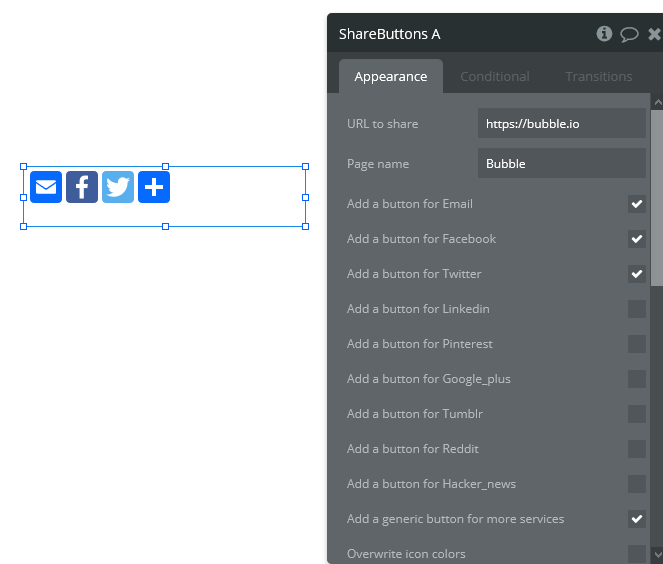Image resolution: width=663 pixels, height=564 pixels.
Task: Click the panel scrollbar up arrow
Action: pos(658,102)
